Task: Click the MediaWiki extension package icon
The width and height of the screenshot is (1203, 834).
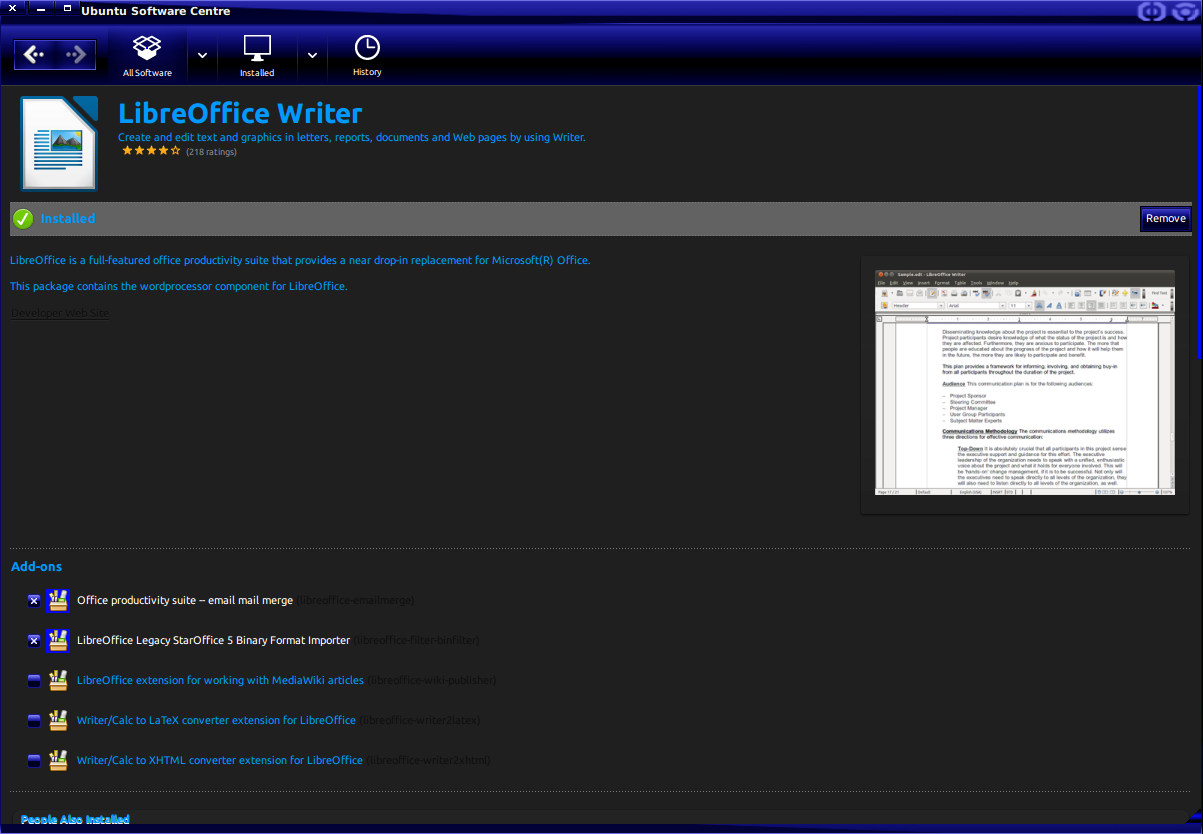Action: pos(57,680)
